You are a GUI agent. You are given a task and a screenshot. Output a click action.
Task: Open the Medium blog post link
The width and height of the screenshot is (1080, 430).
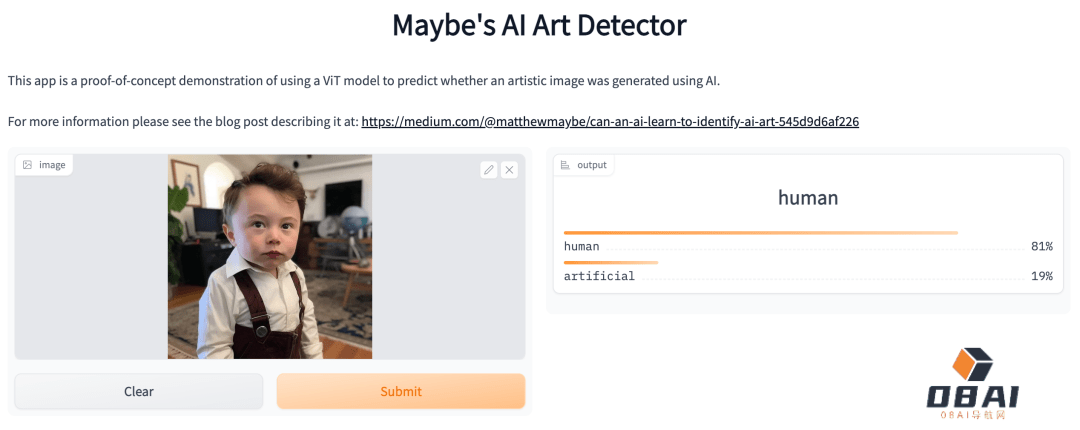click(x=610, y=122)
